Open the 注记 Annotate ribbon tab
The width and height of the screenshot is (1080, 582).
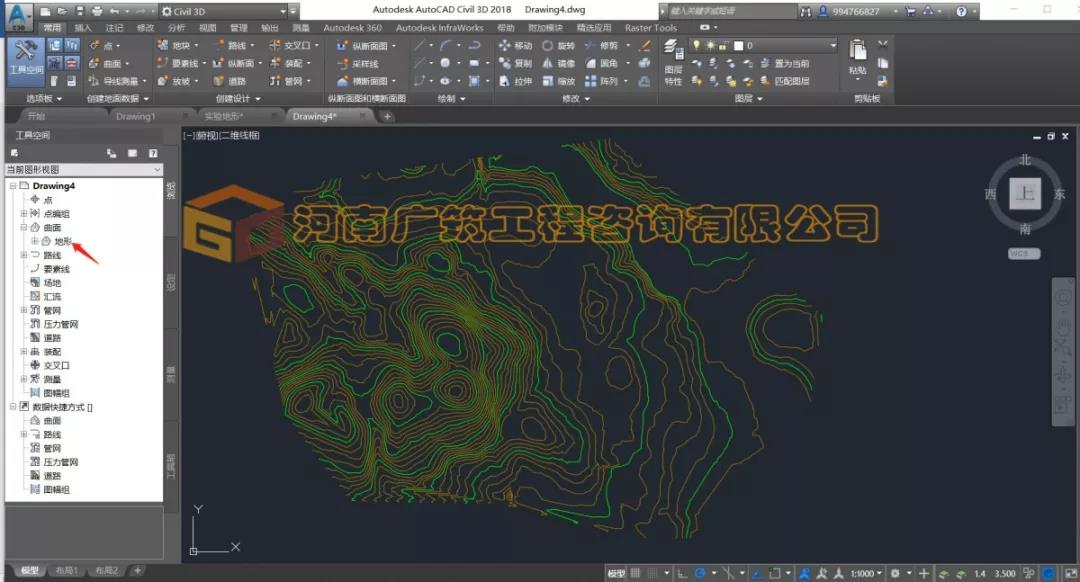(x=114, y=28)
